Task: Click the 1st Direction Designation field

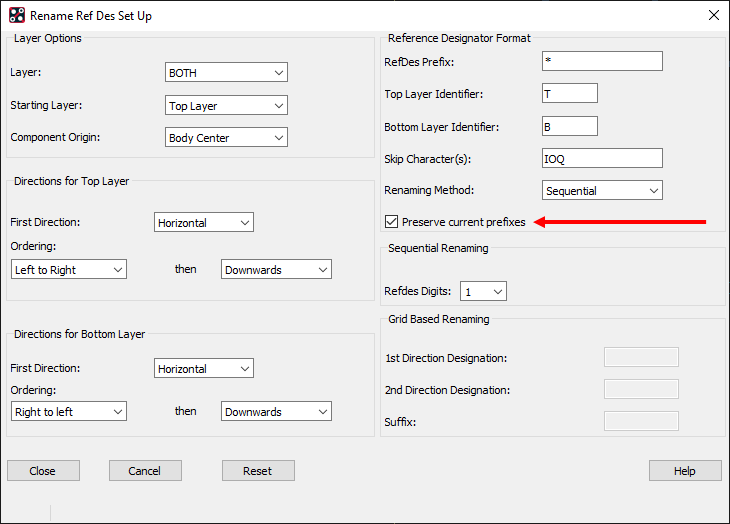Action: point(642,357)
